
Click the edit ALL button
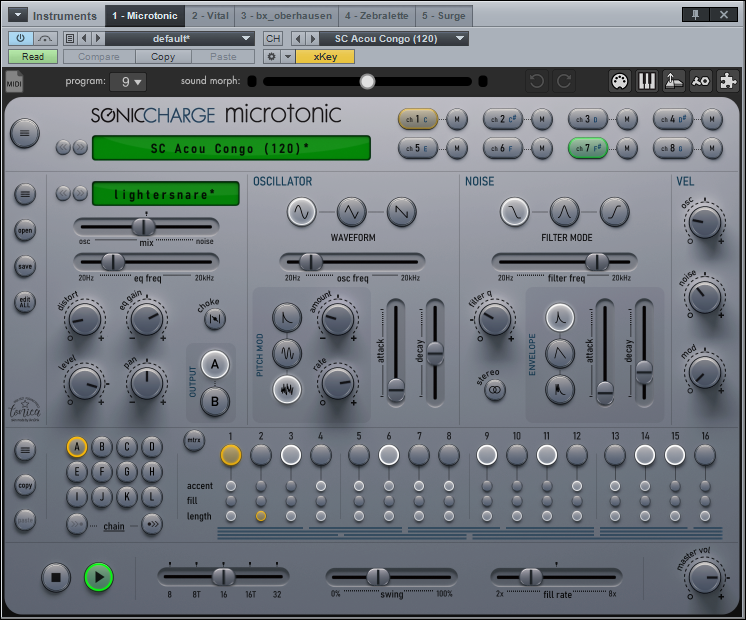tap(25, 302)
